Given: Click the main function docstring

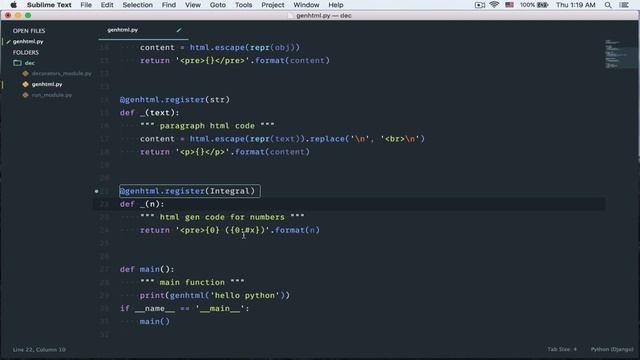Looking at the screenshot, I should tap(192, 282).
